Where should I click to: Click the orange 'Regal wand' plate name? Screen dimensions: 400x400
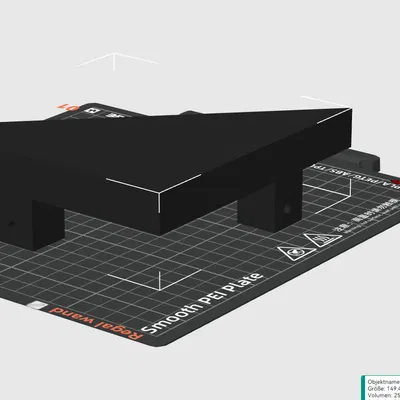pos(96,322)
